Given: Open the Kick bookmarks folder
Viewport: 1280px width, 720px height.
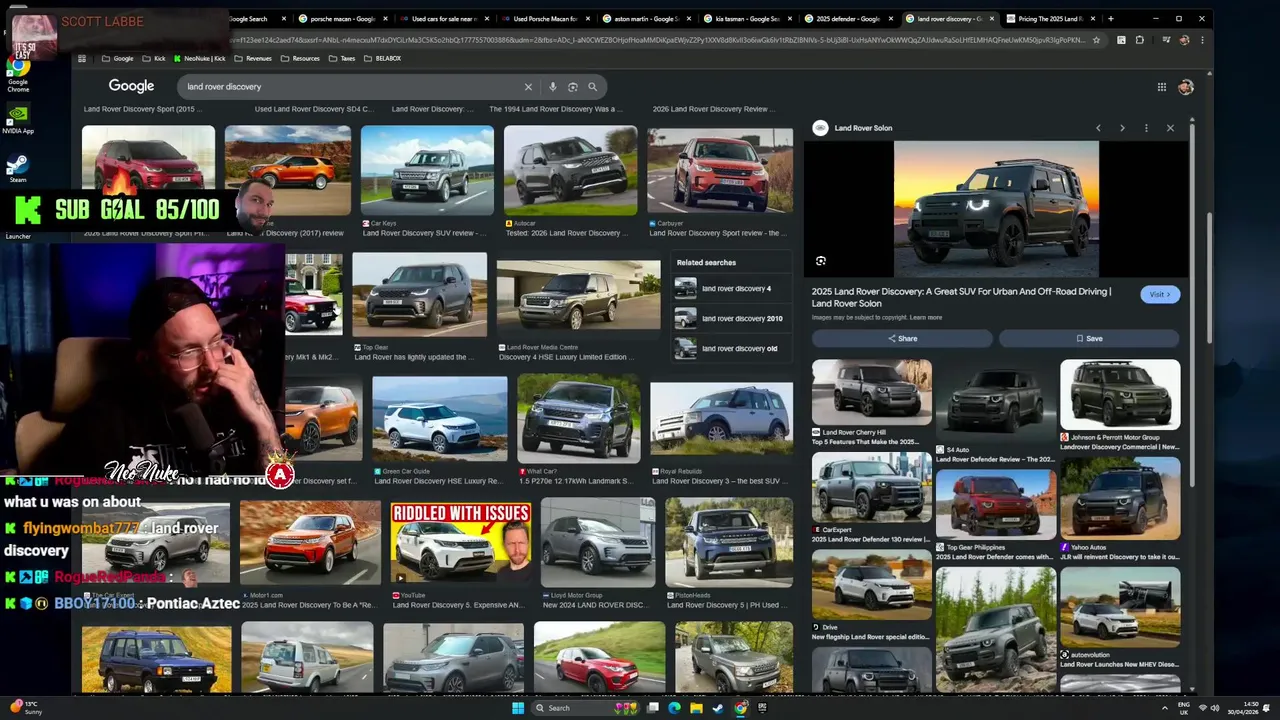Looking at the screenshot, I should [x=155, y=59].
